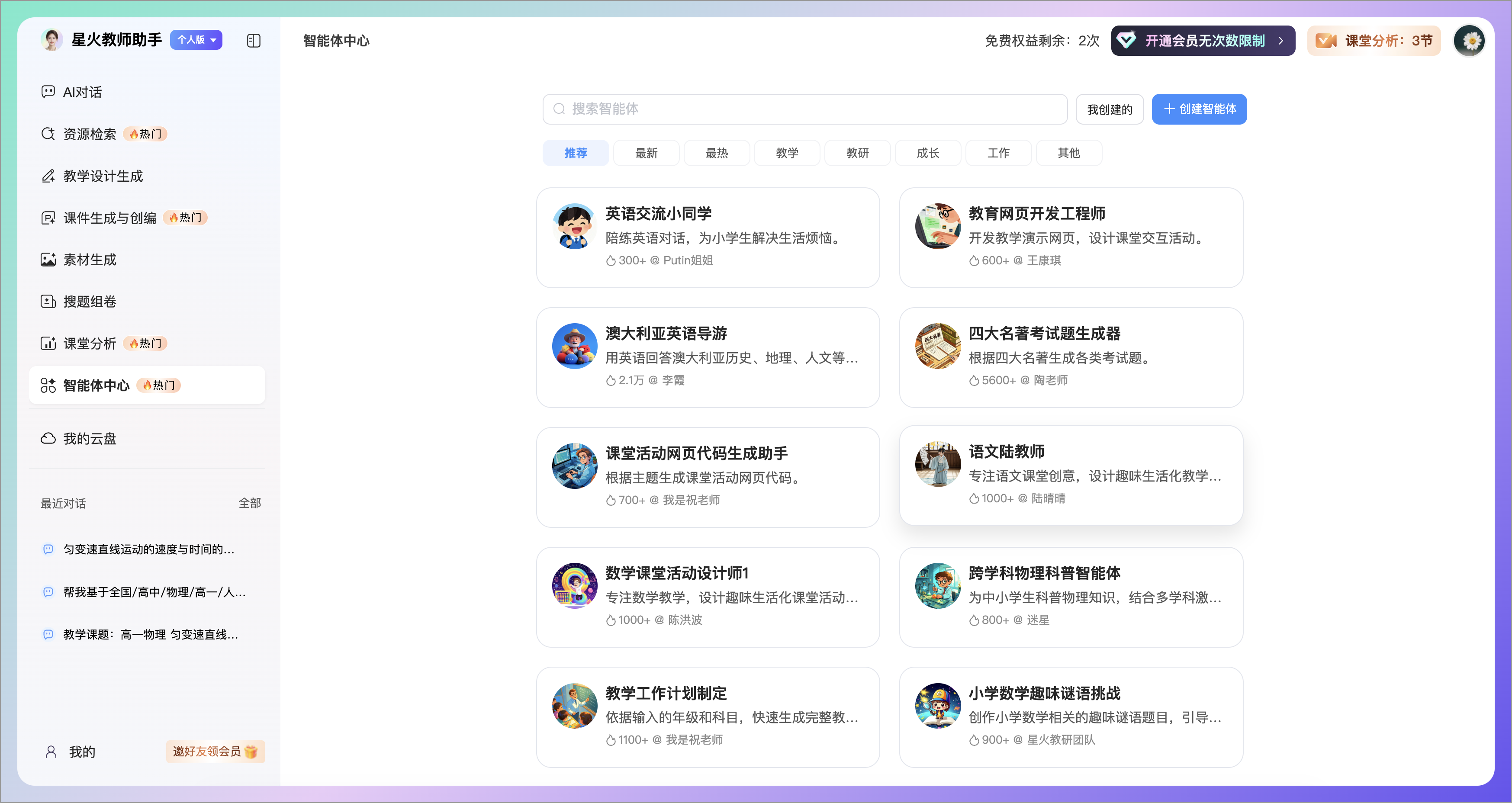
Task: Switch to the 最新 filter tab
Action: [x=646, y=153]
